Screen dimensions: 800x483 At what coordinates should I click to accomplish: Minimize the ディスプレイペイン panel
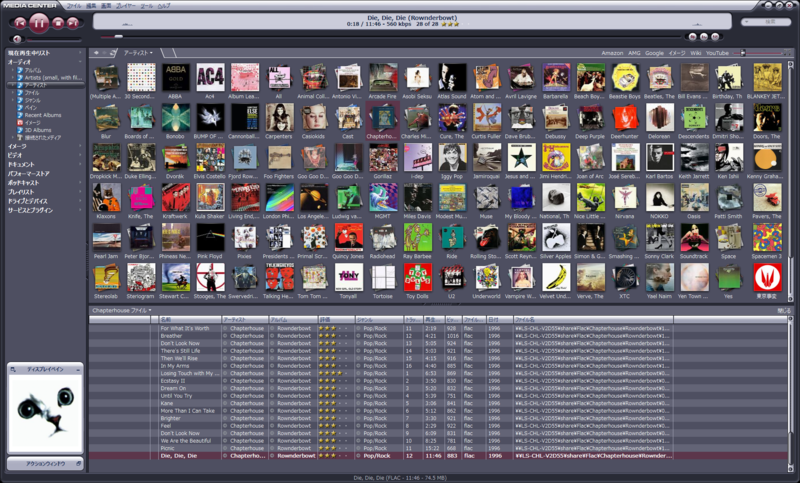click(78, 369)
